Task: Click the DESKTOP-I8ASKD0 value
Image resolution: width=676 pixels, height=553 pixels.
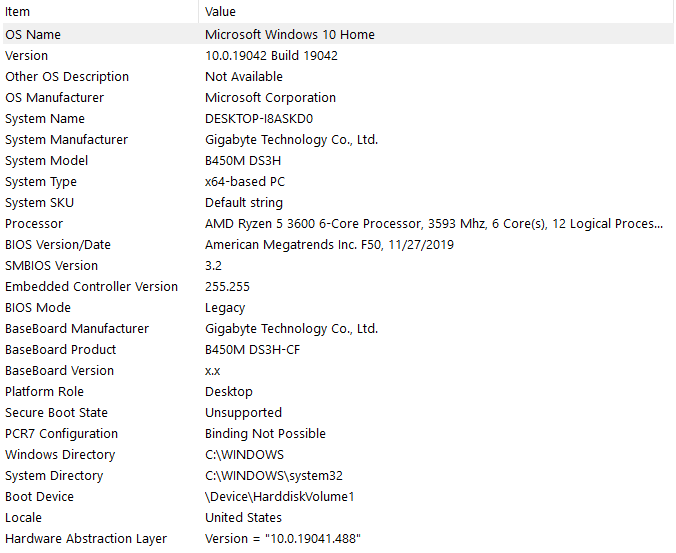Action: click(x=259, y=119)
